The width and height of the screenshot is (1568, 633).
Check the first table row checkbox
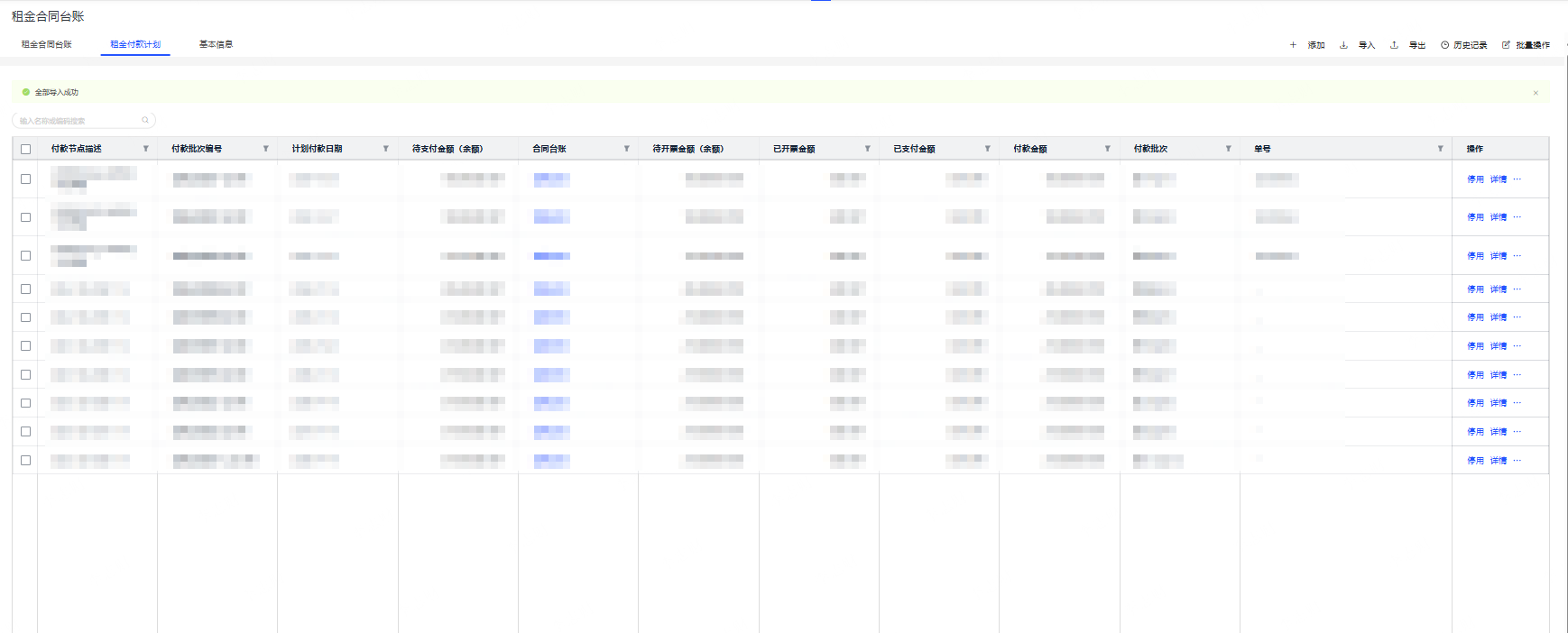(x=26, y=179)
